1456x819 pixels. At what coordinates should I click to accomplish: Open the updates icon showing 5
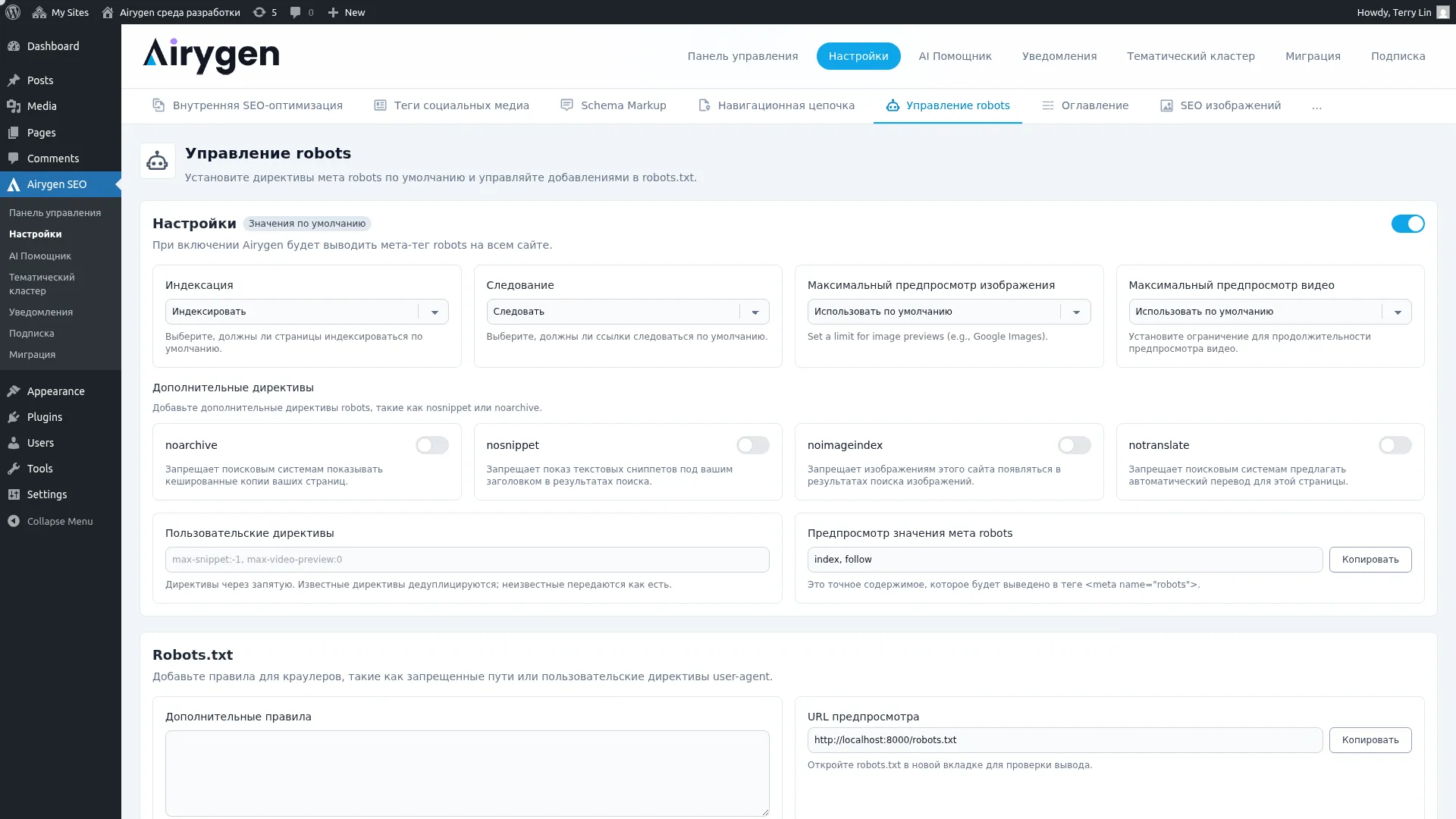click(259, 12)
